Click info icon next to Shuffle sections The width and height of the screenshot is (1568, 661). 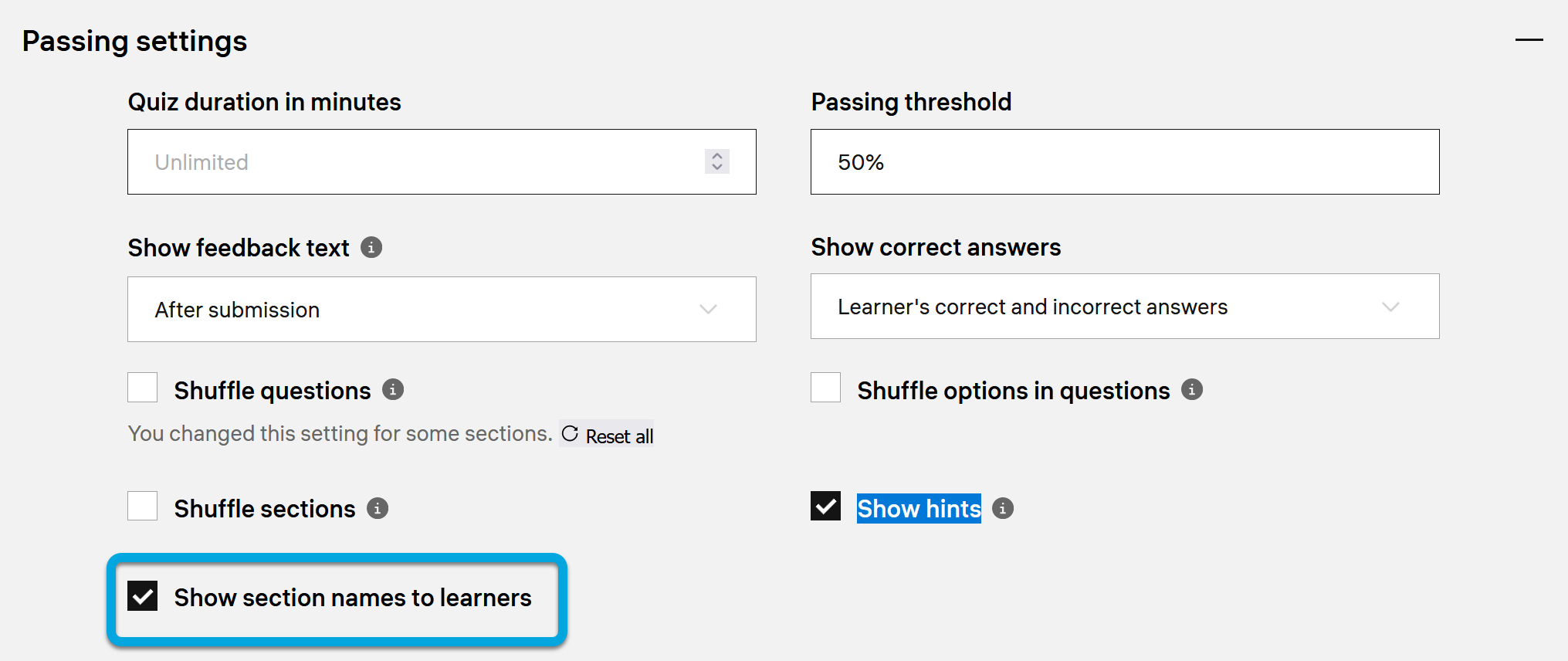(x=378, y=509)
